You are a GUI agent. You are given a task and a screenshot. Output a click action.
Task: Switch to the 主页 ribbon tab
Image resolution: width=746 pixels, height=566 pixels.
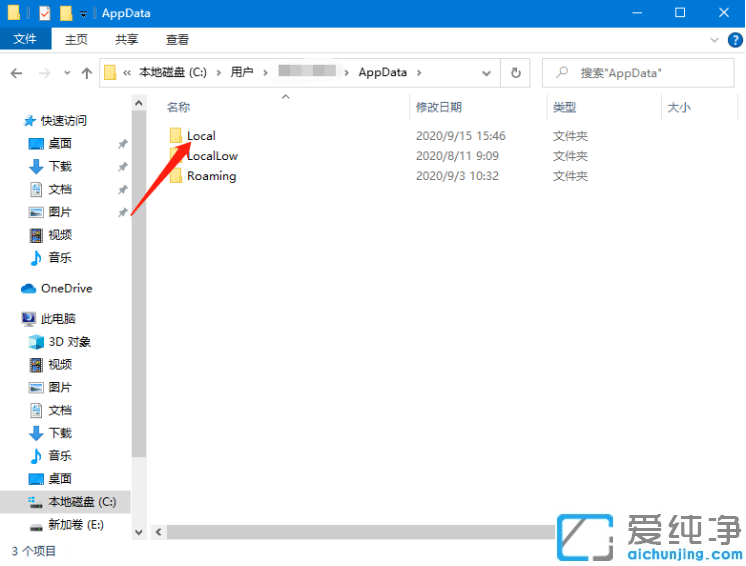[76, 39]
